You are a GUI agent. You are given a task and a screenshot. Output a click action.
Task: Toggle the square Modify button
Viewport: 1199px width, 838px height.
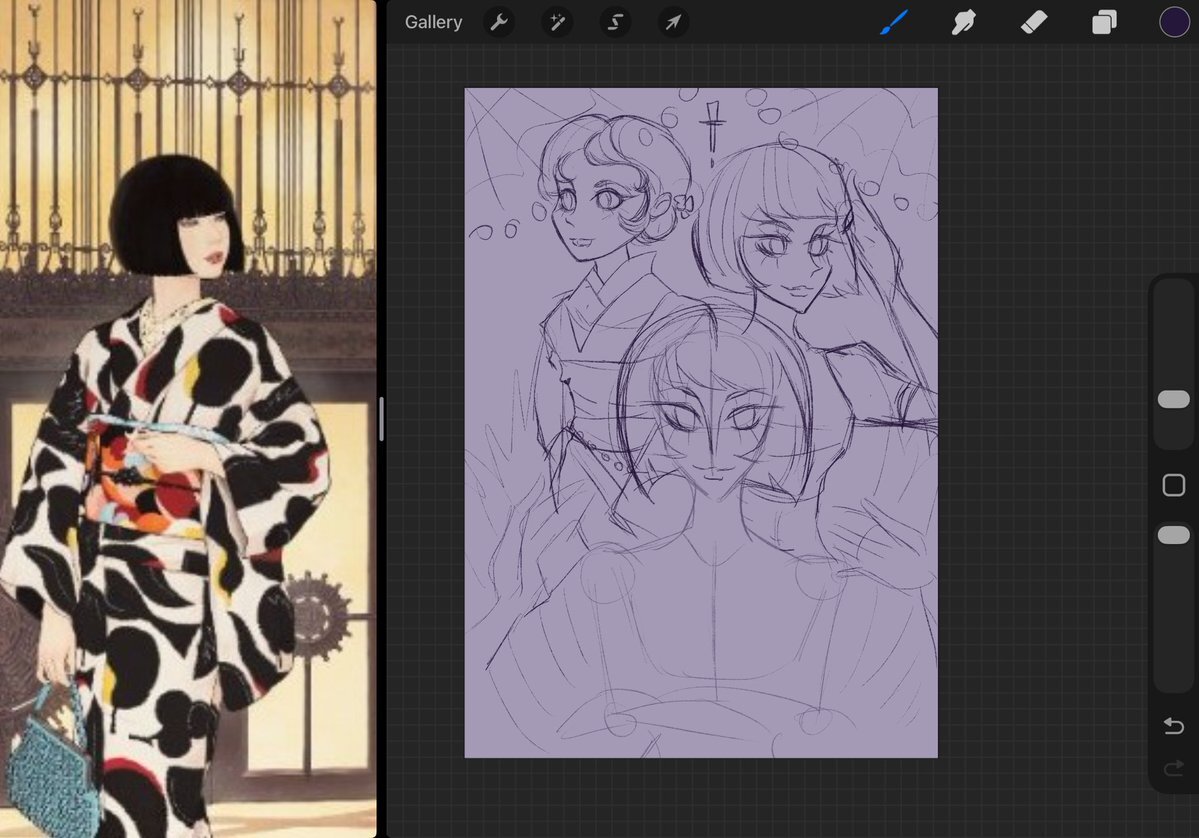[1173, 486]
